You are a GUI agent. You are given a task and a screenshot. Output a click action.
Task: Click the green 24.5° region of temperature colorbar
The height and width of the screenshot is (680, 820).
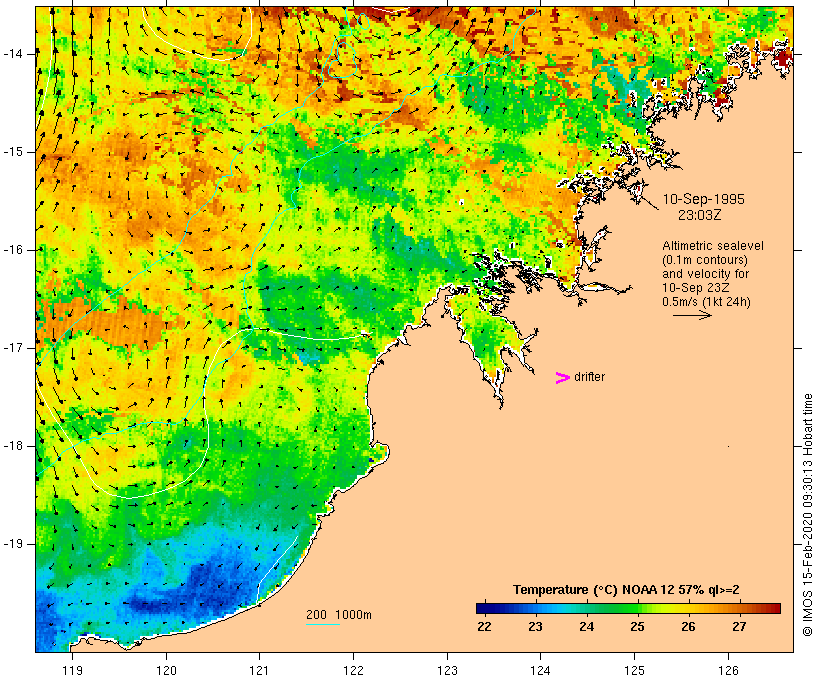click(611, 608)
